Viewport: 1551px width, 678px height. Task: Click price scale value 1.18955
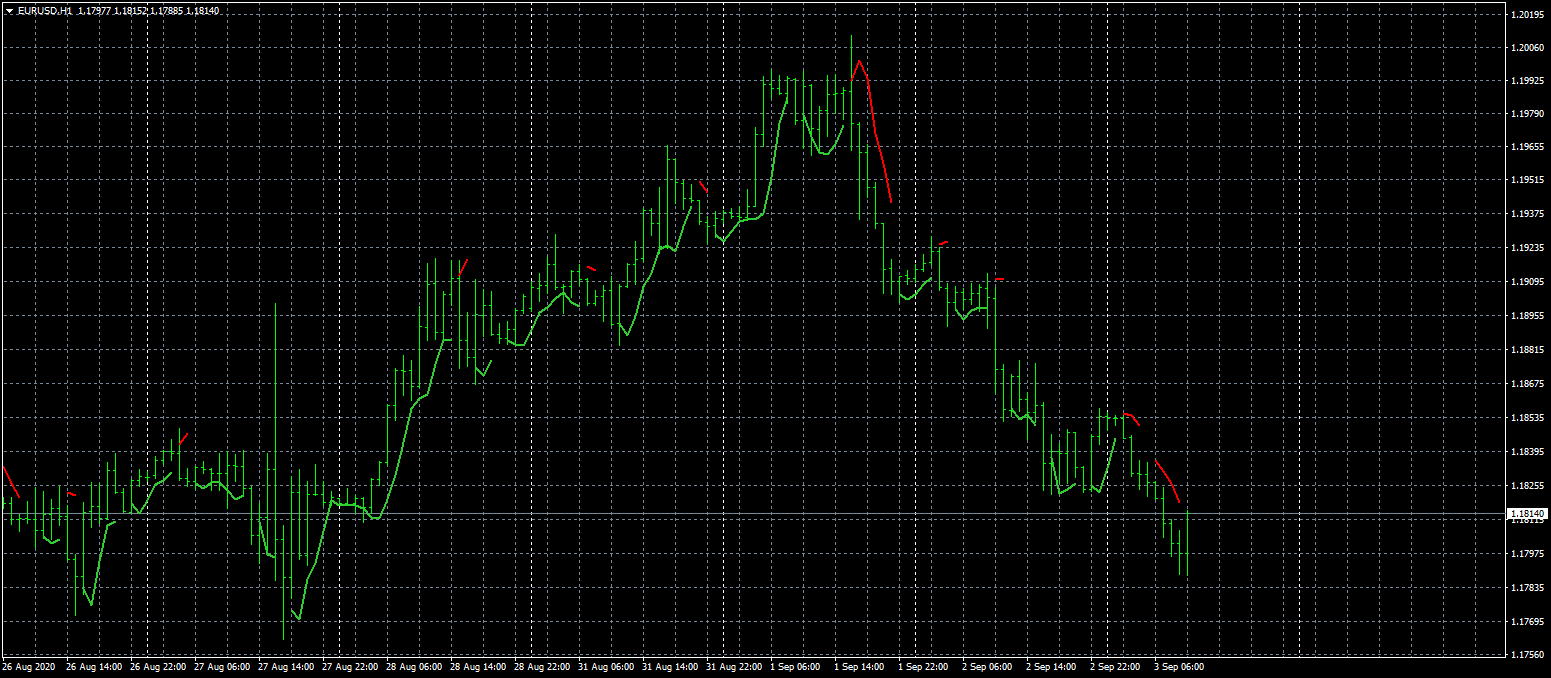point(1530,317)
